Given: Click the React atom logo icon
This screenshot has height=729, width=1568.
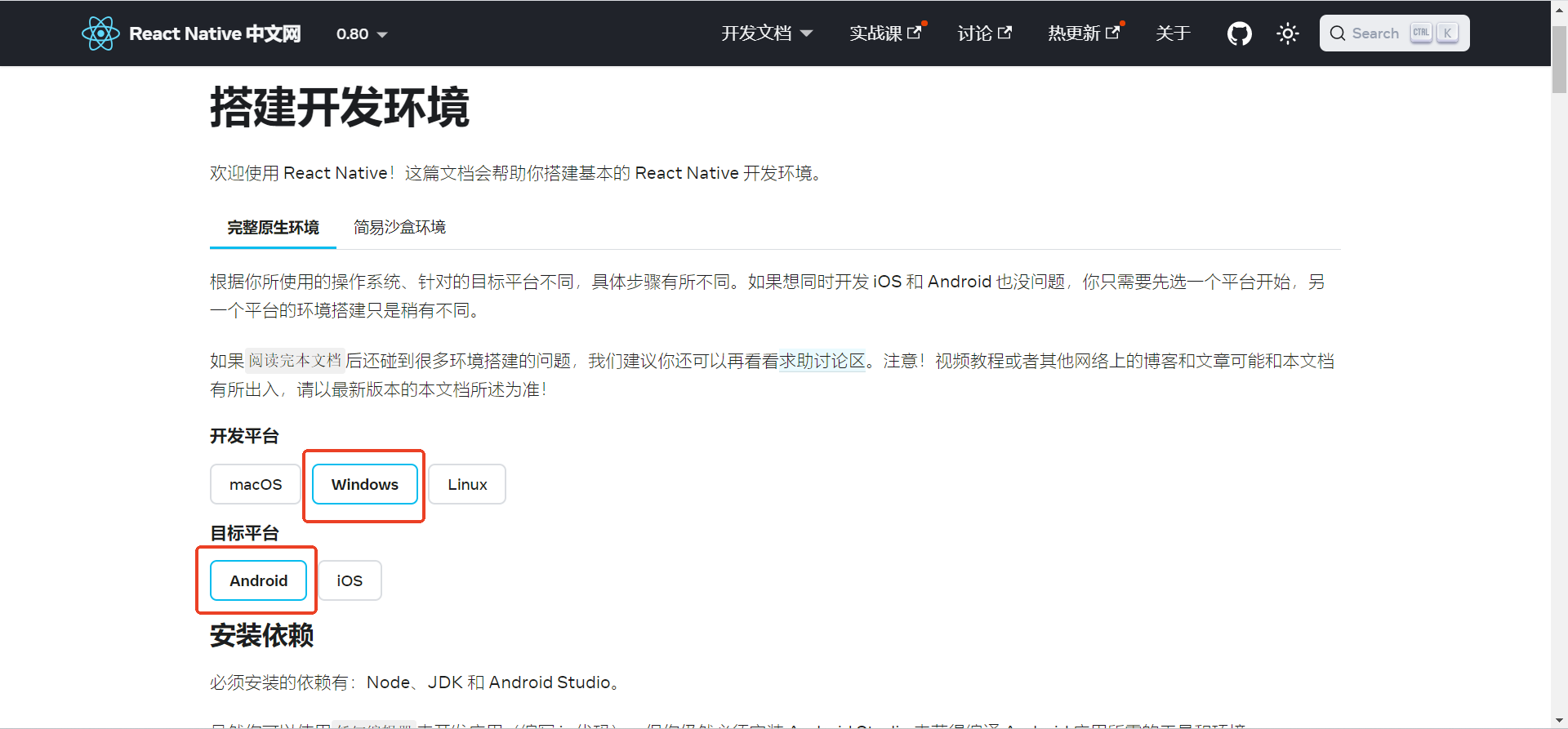Looking at the screenshot, I should click(x=100, y=33).
